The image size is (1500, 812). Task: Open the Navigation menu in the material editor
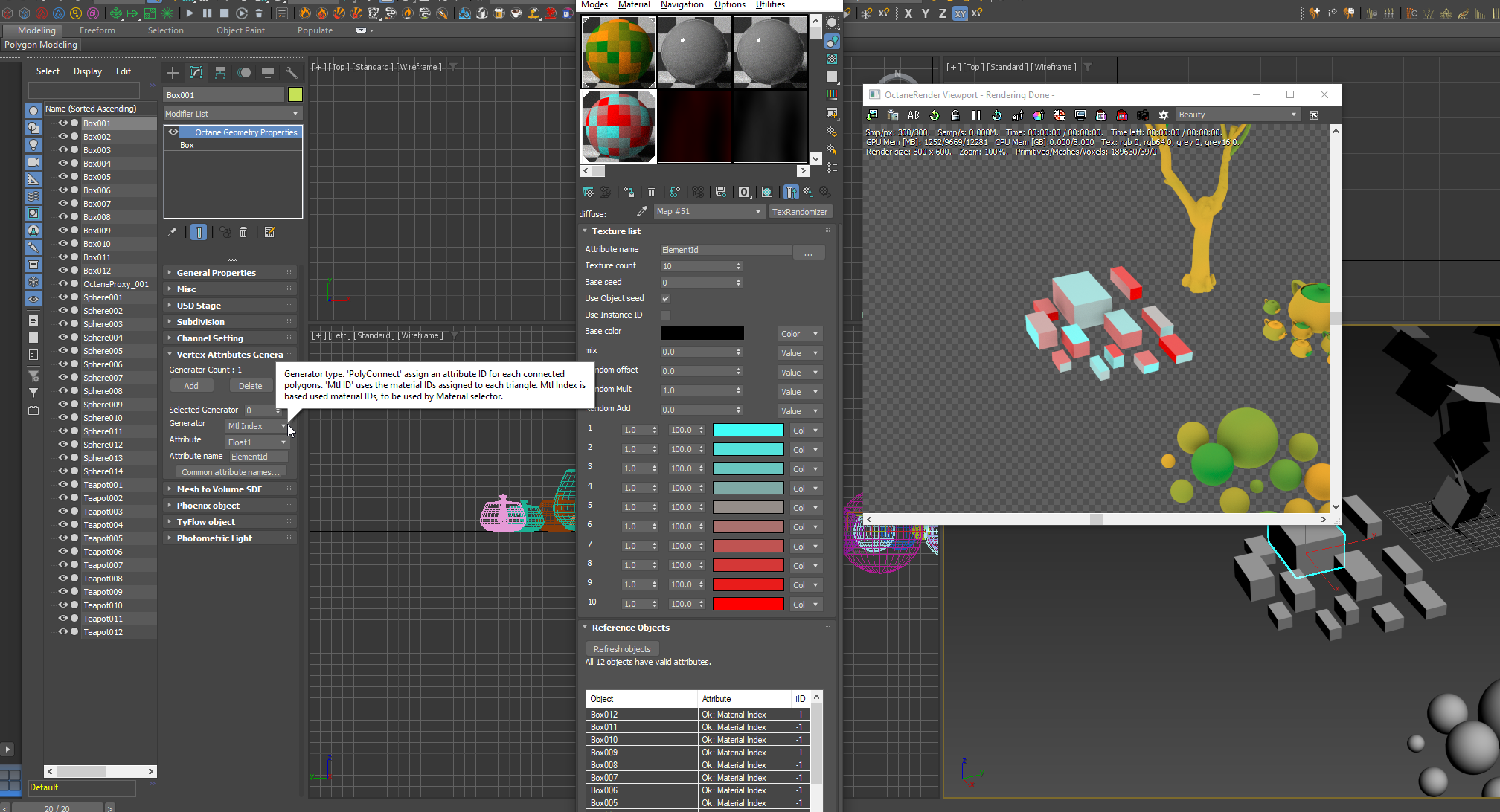point(682,4)
